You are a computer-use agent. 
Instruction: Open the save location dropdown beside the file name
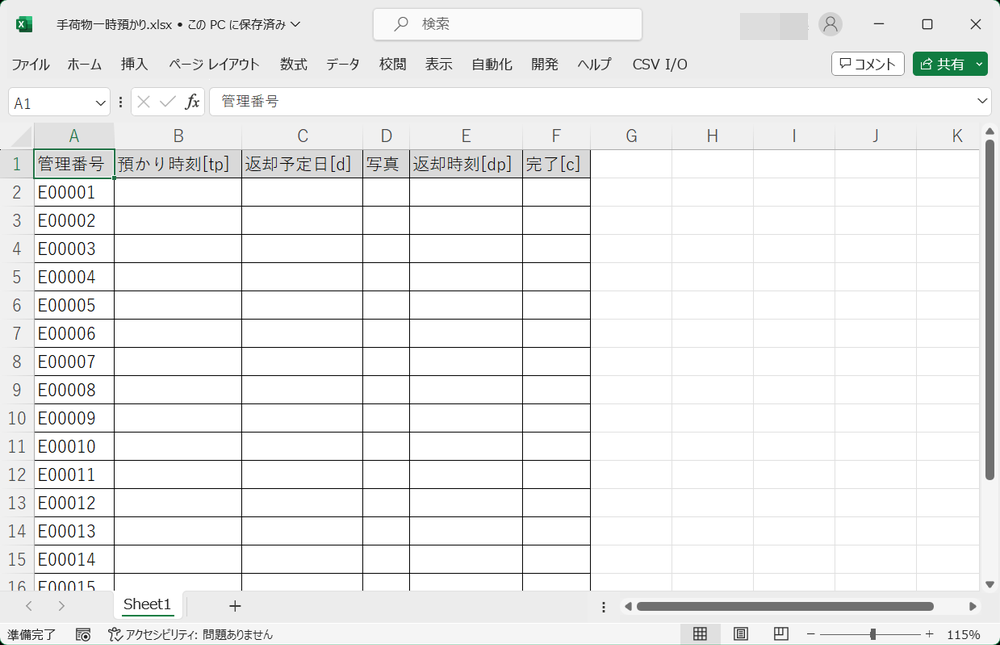[295, 24]
